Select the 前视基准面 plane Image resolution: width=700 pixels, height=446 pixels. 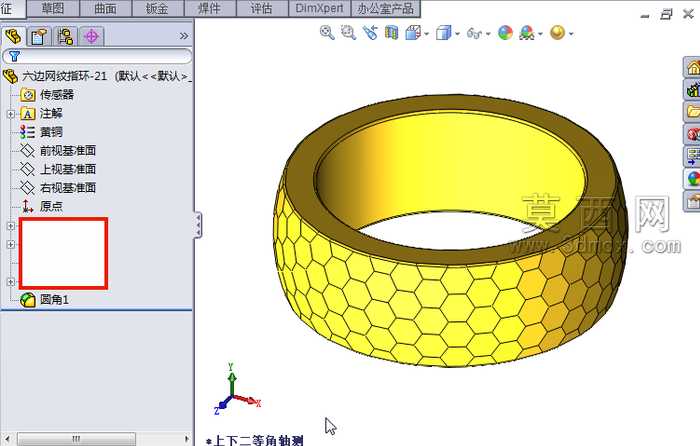68,151
